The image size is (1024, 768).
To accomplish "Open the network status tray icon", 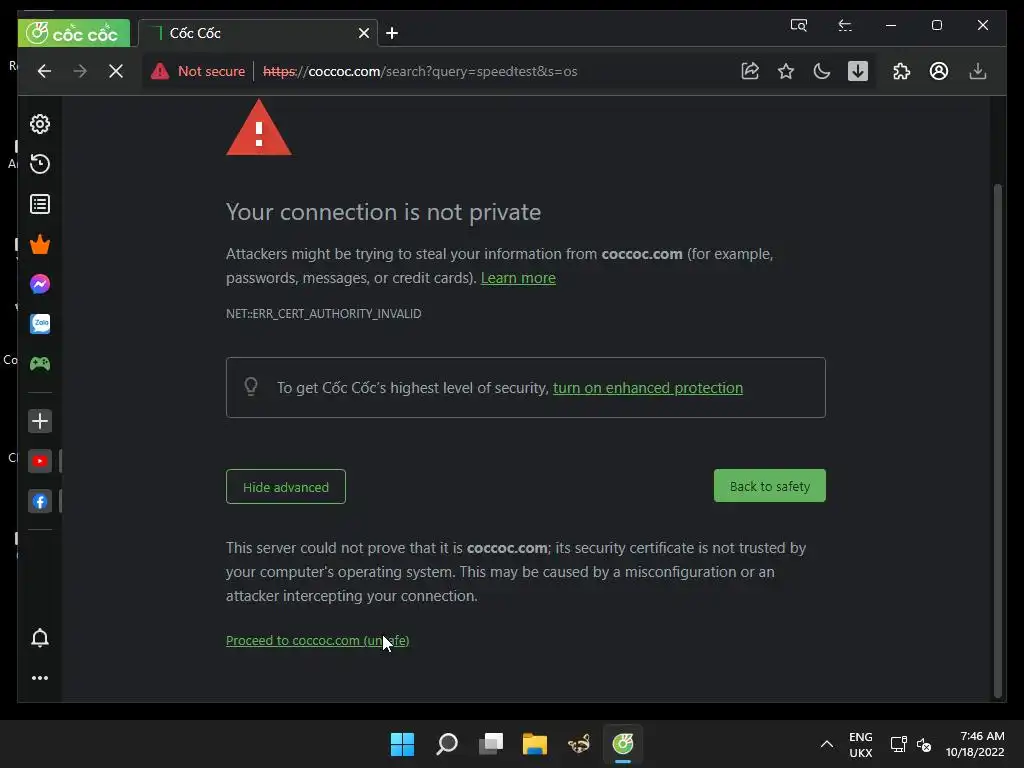I will pos(899,744).
